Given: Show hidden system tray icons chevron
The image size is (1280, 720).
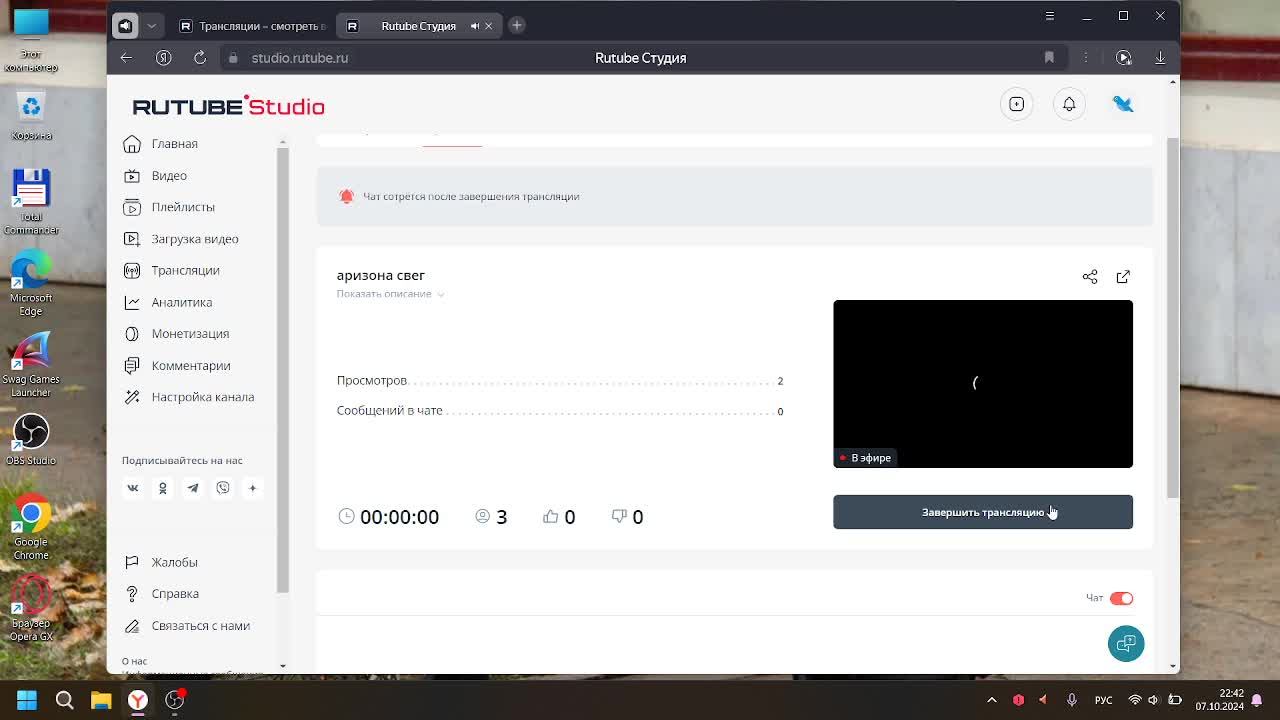Looking at the screenshot, I should click(992, 700).
